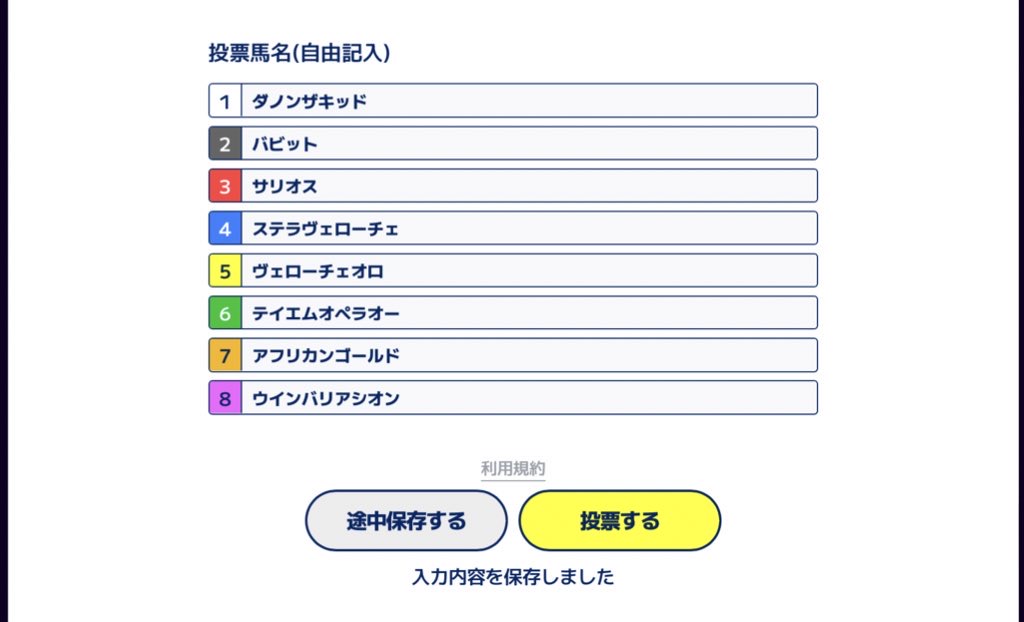Screen dimensions: 1024x622
Task: Click the white number 1 badge
Action: [x=225, y=101]
